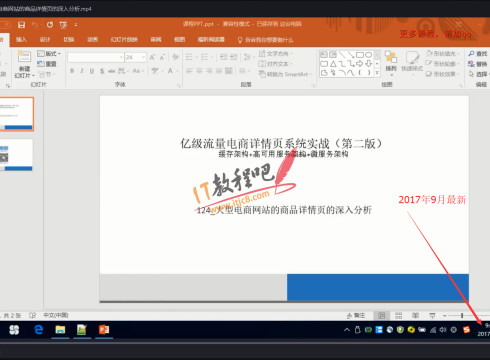Click the Redo/Repeat circular arrow icon
490x360 pixels.
pos(50,25)
